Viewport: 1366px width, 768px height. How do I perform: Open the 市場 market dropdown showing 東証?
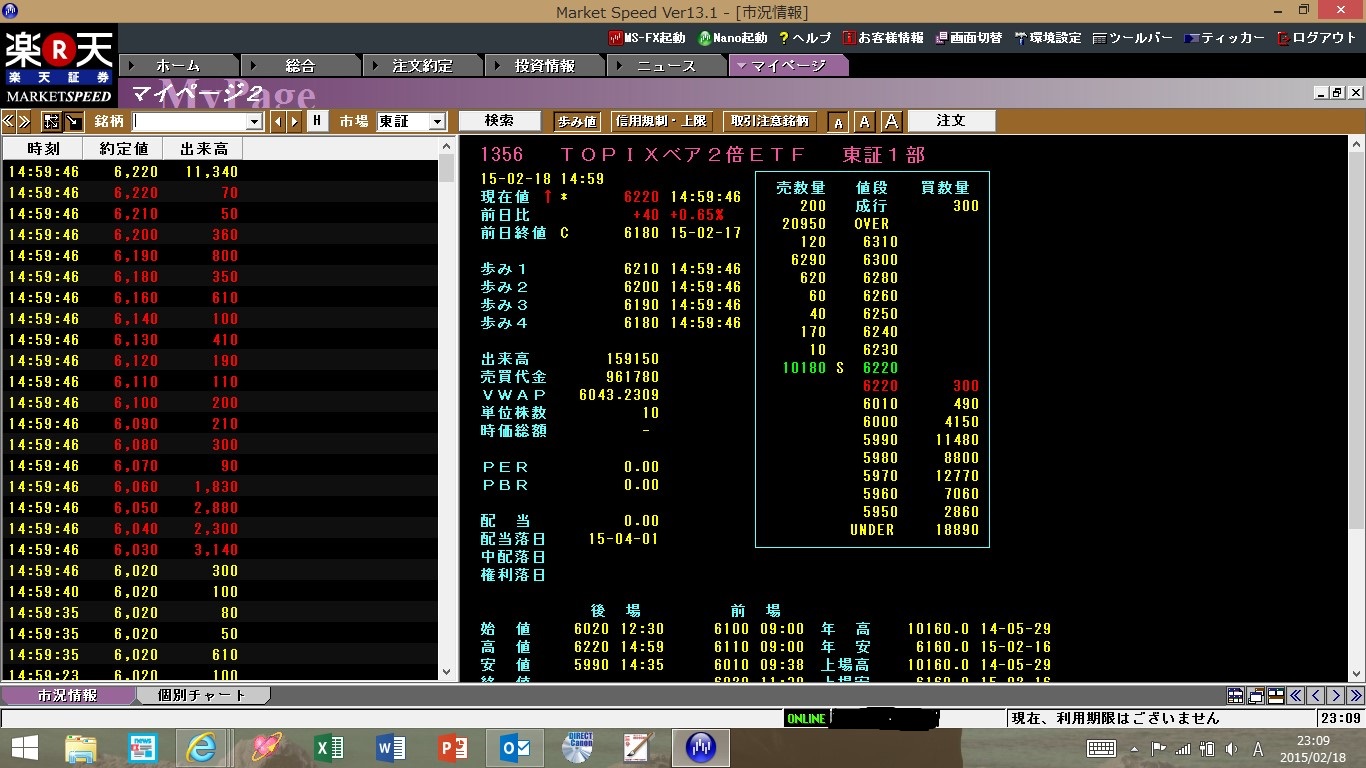pyautogui.click(x=436, y=122)
